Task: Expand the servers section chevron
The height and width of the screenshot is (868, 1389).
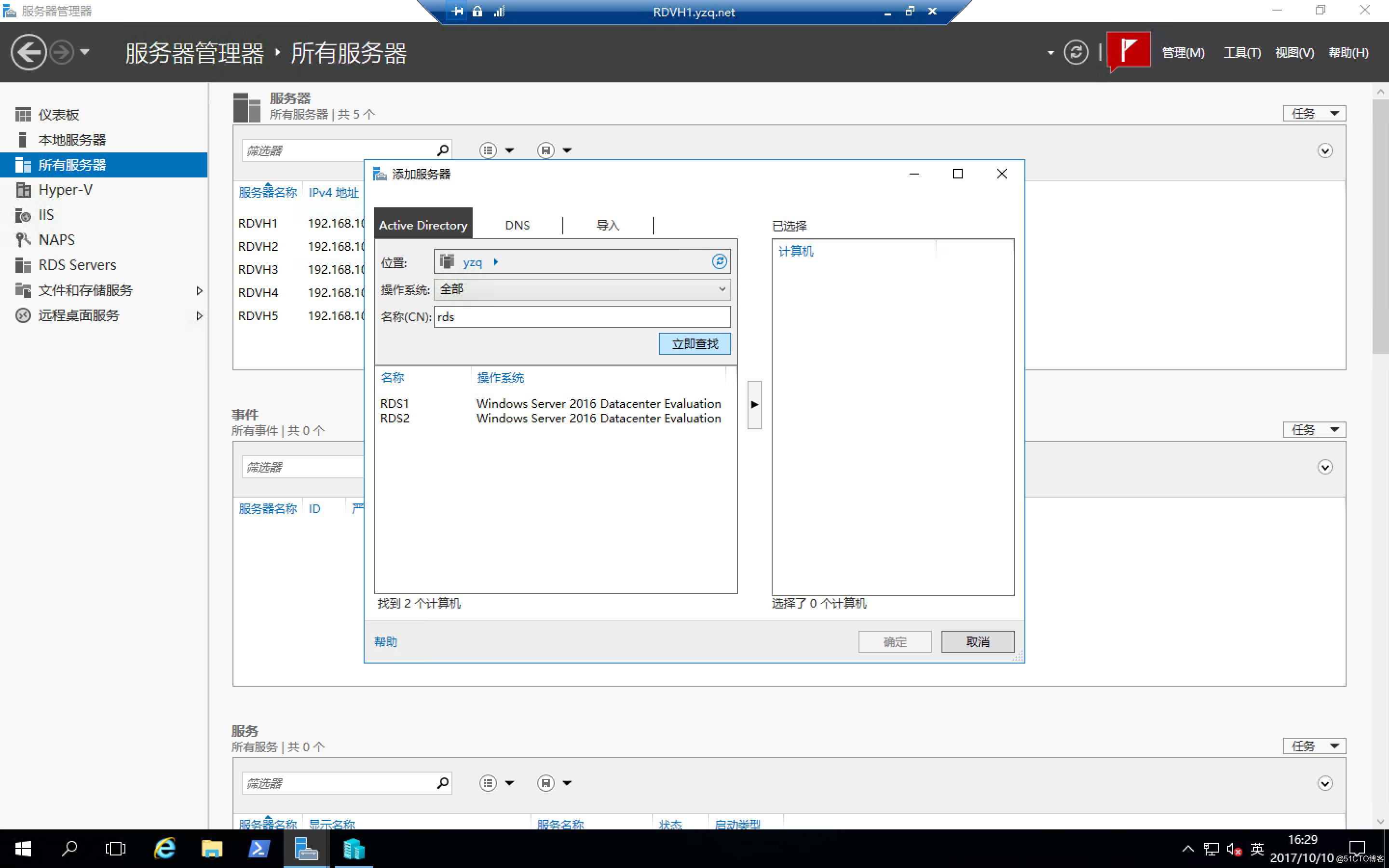Action: pyautogui.click(x=1325, y=151)
